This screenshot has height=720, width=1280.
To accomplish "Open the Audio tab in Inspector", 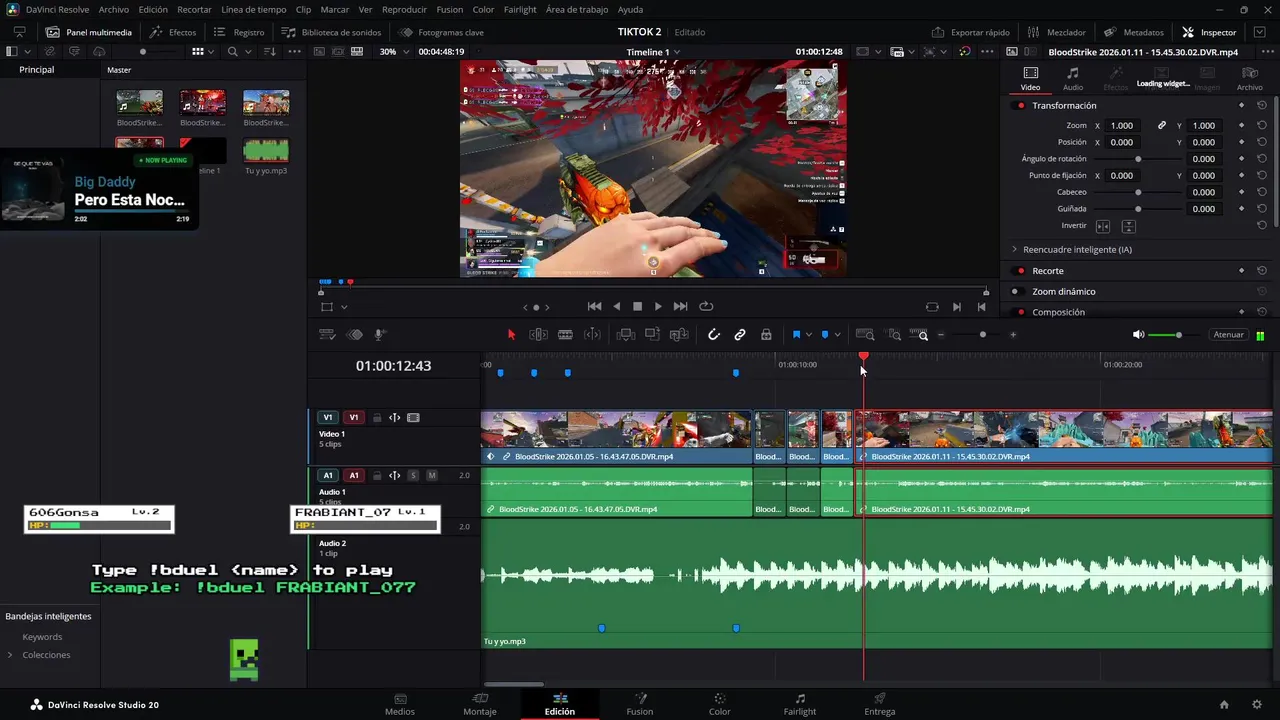I will pyautogui.click(x=1073, y=79).
